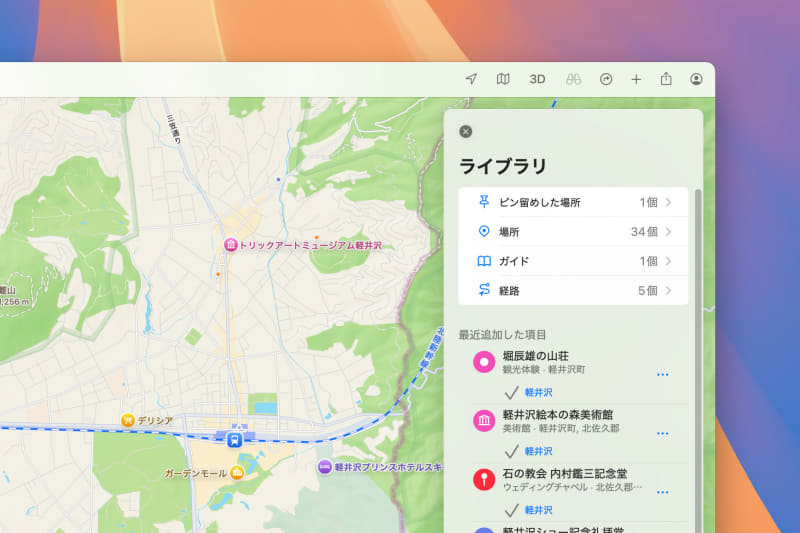Open more options for 軽井沢絵本の森美術館
This screenshot has width=800, height=533.
click(662, 434)
